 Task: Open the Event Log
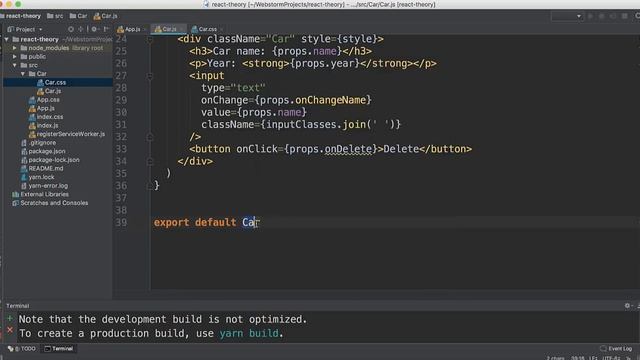pos(616,349)
